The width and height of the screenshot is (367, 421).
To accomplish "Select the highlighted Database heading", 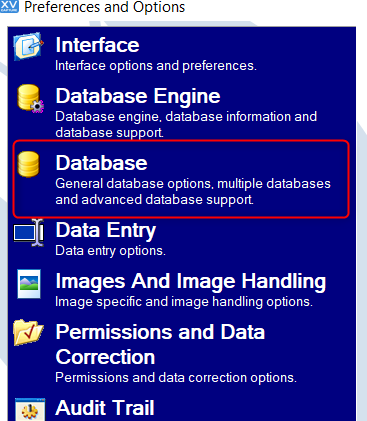I will (101, 163).
